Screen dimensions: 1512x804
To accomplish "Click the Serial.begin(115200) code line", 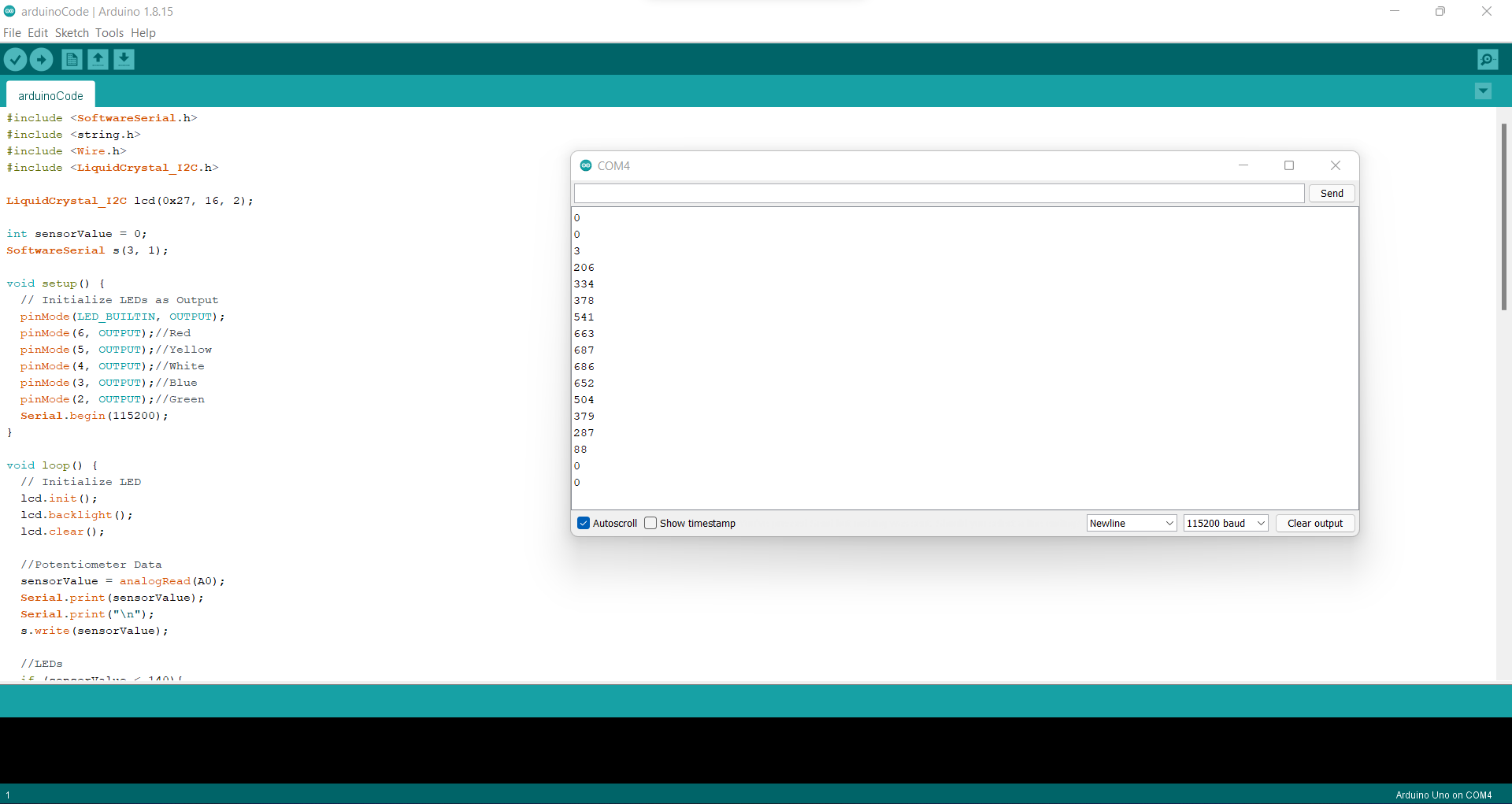I will [94, 416].
